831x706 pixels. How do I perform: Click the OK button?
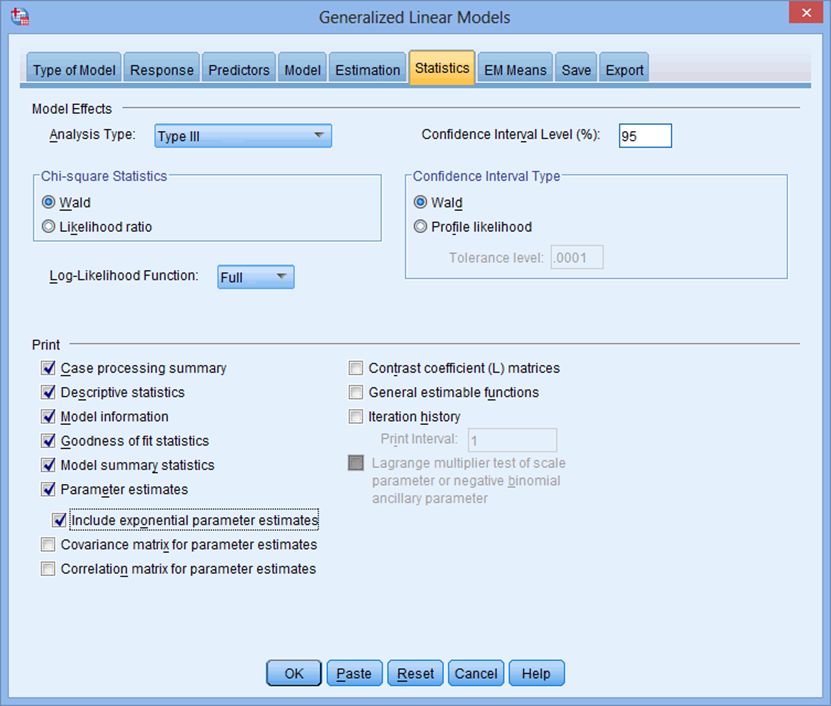[x=294, y=673]
